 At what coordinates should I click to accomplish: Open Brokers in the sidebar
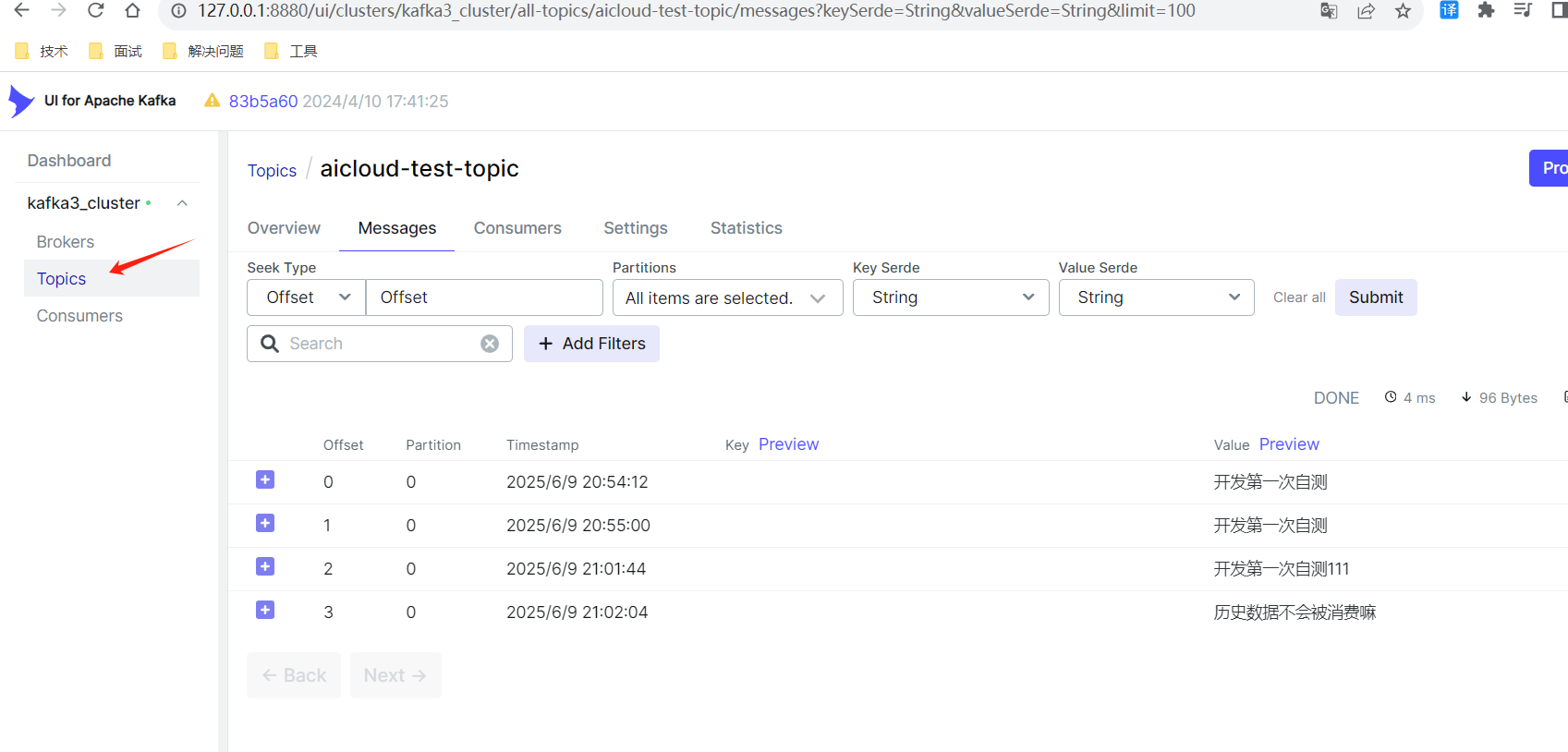(66, 242)
